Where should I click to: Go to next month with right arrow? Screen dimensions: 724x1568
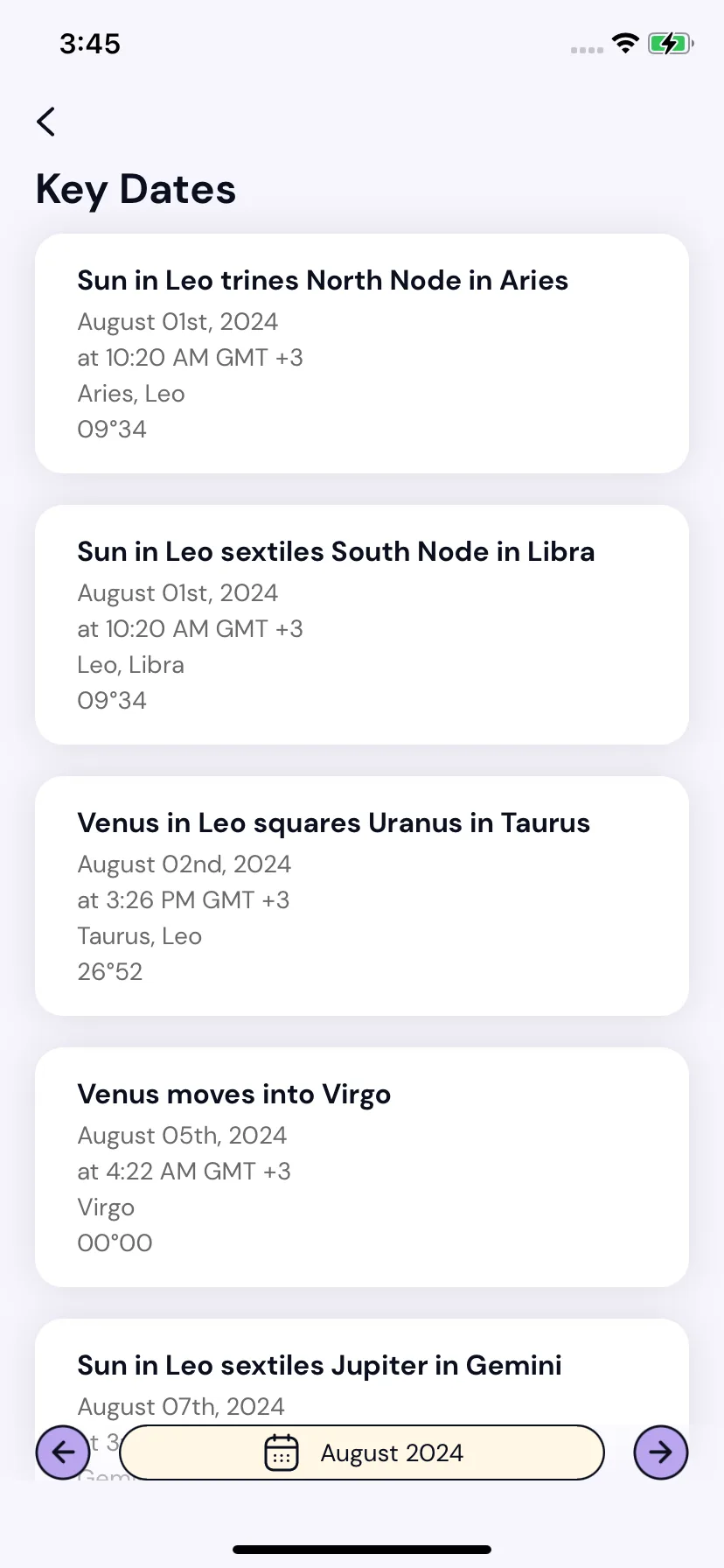tap(661, 1452)
